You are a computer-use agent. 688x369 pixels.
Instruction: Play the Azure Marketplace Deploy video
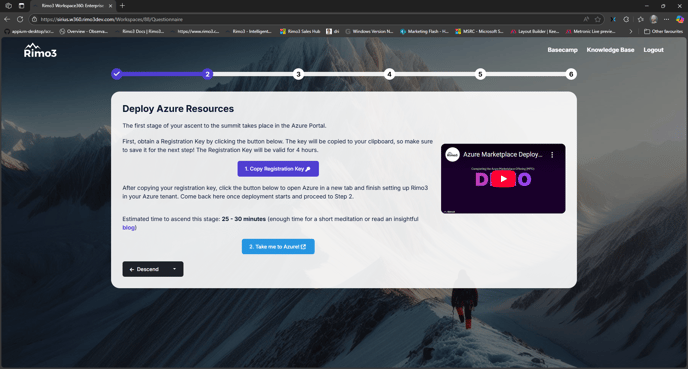pos(503,179)
